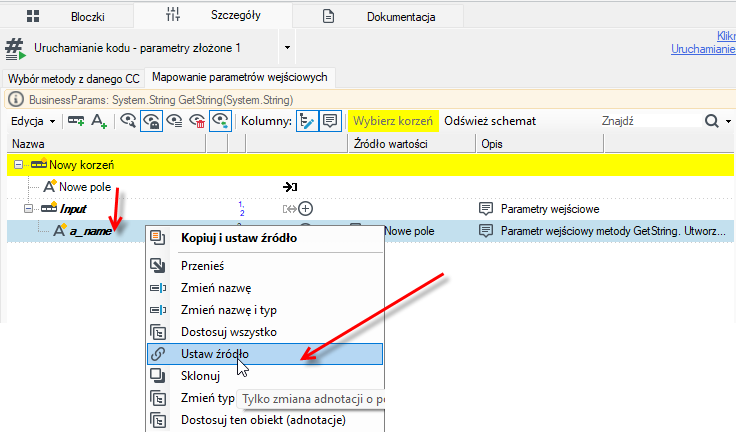Choose Kopiuj i ustaw źródło menu entry
This screenshot has height=432, width=736.
tap(265, 238)
